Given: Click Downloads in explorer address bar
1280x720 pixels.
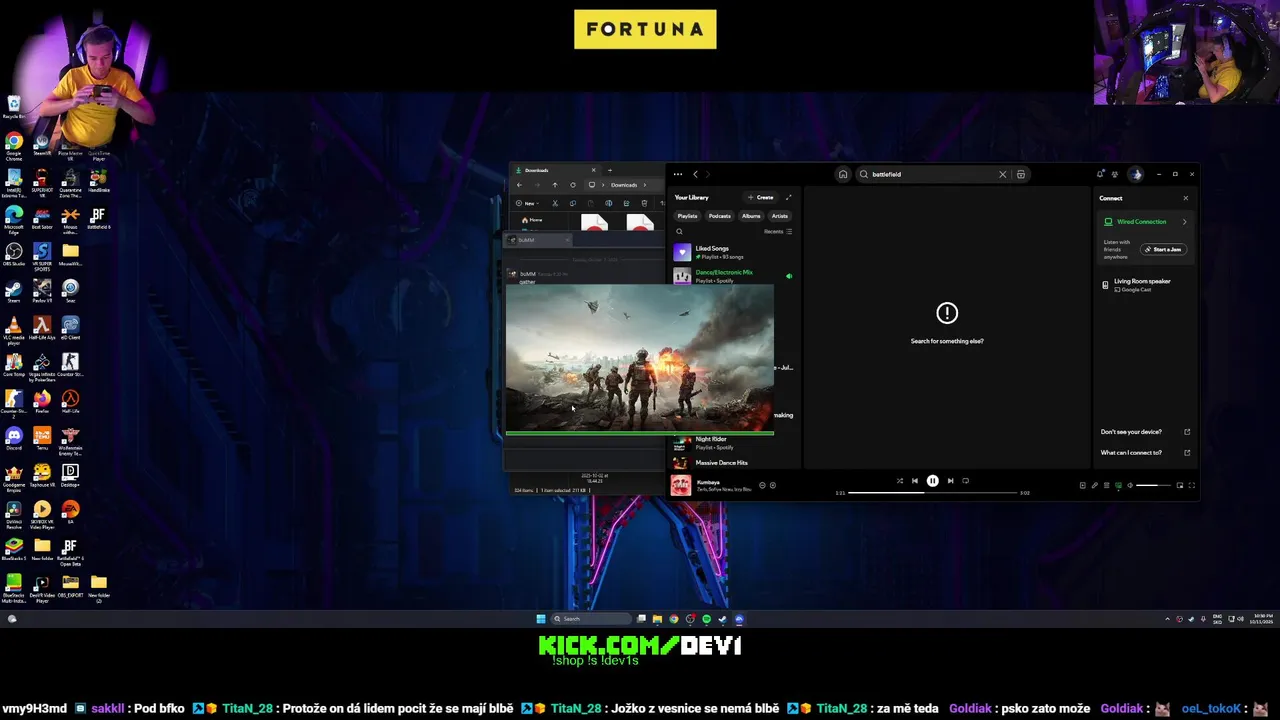Looking at the screenshot, I should point(624,185).
